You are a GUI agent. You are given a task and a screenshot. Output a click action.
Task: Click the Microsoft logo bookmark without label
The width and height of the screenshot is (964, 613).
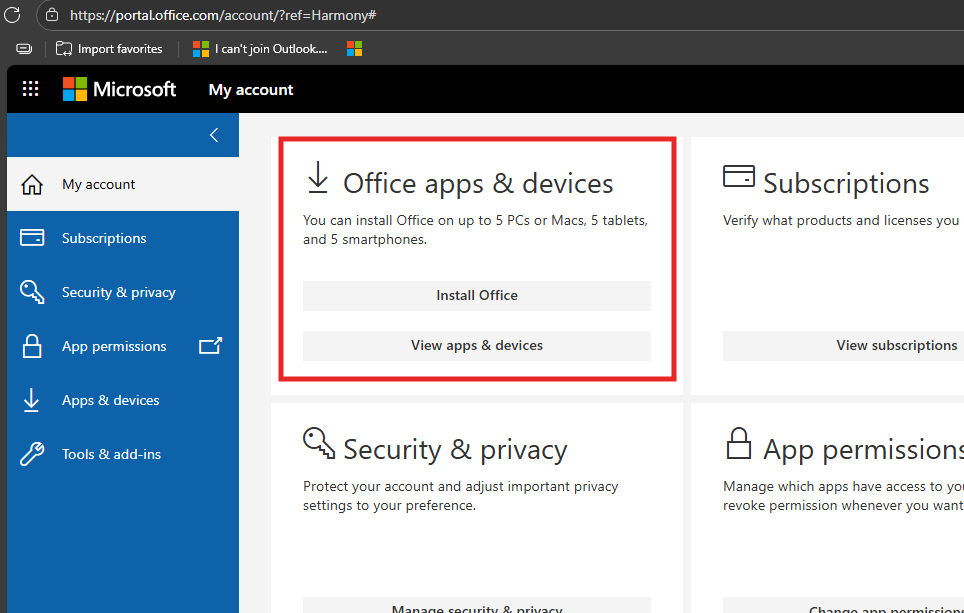click(354, 49)
